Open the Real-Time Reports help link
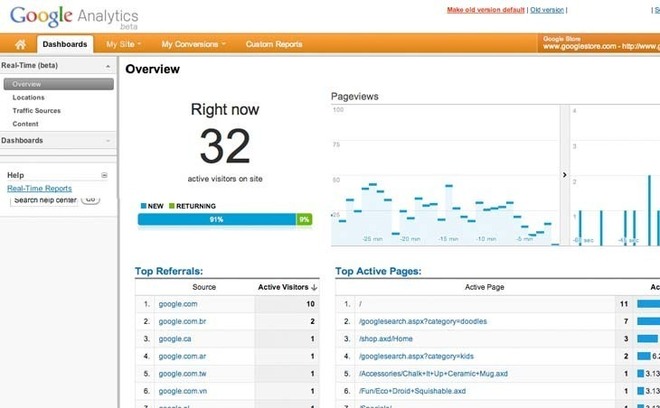This screenshot has height=408, width=660. pos(40,188)
